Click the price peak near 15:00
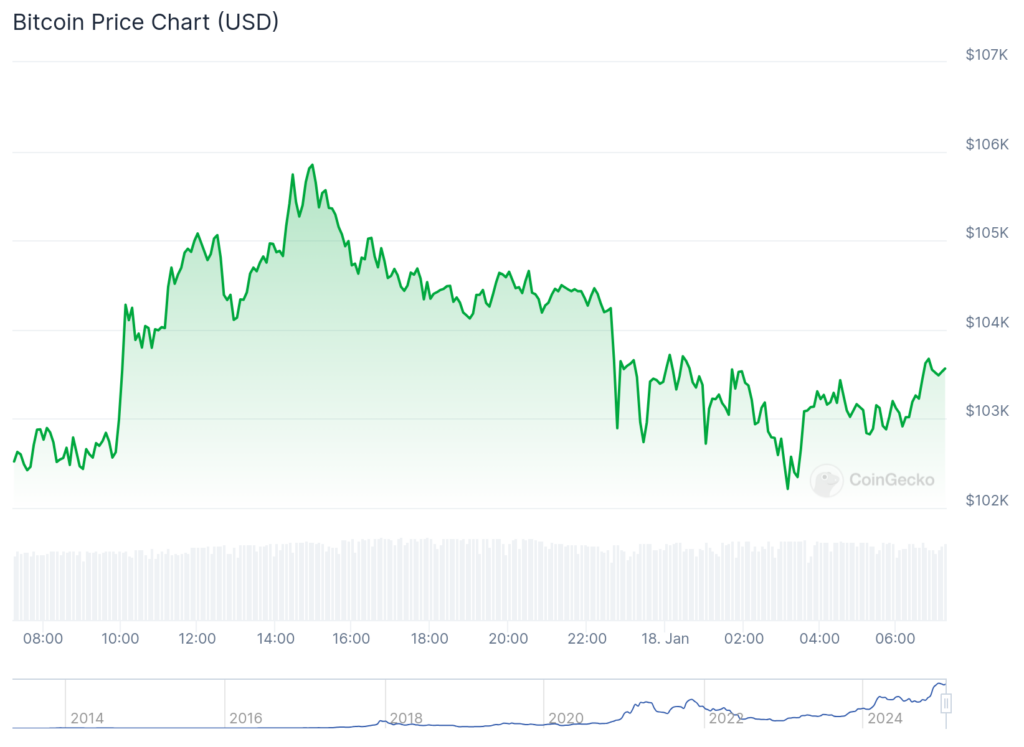 312,165
